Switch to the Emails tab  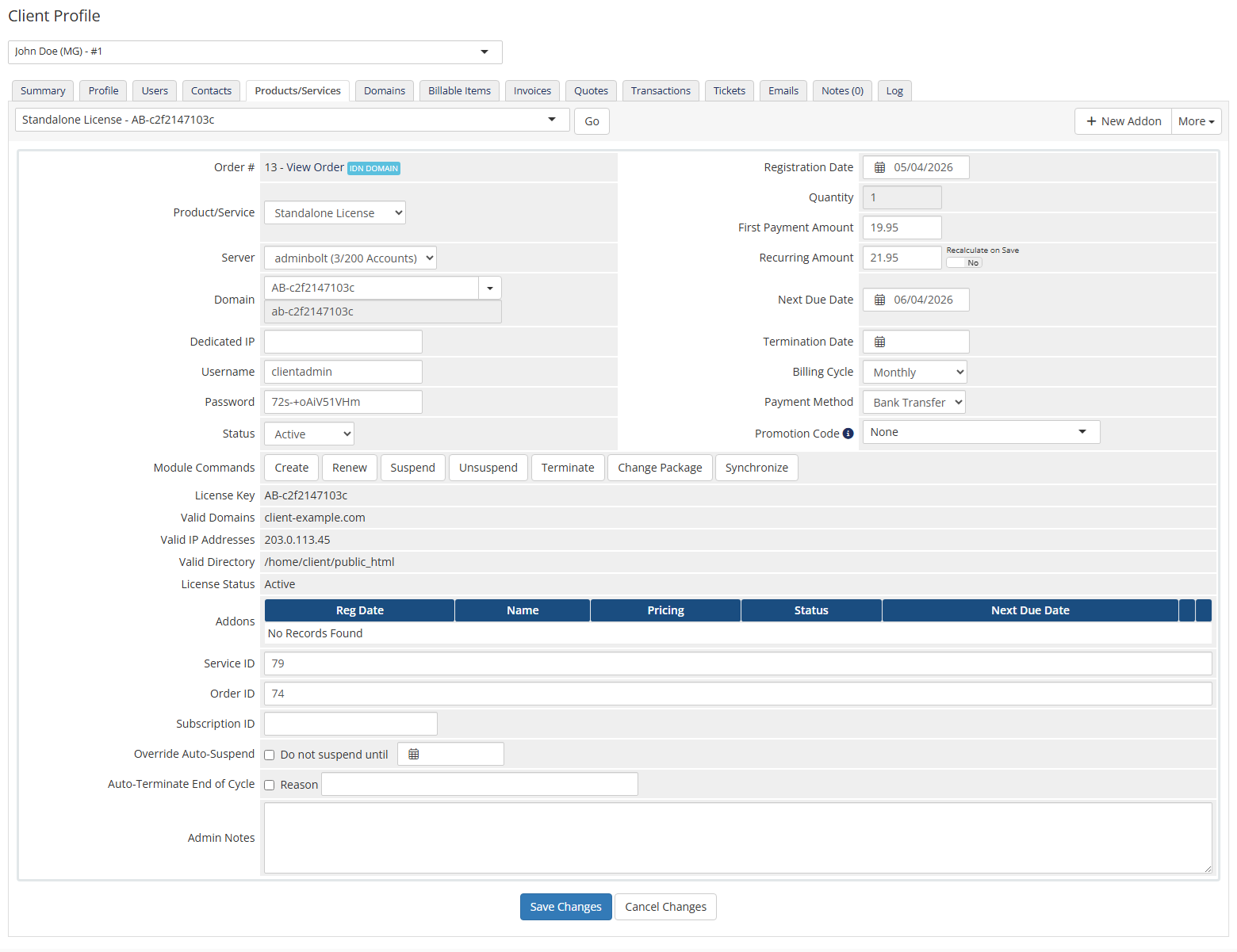point(783,90)
